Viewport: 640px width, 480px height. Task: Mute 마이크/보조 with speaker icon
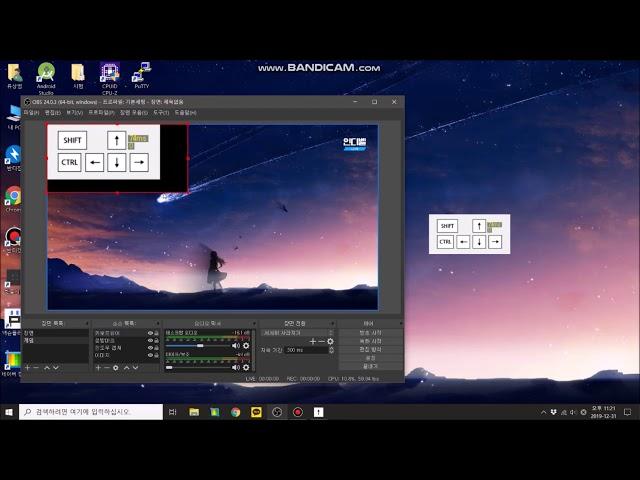[x=236, y=367]
